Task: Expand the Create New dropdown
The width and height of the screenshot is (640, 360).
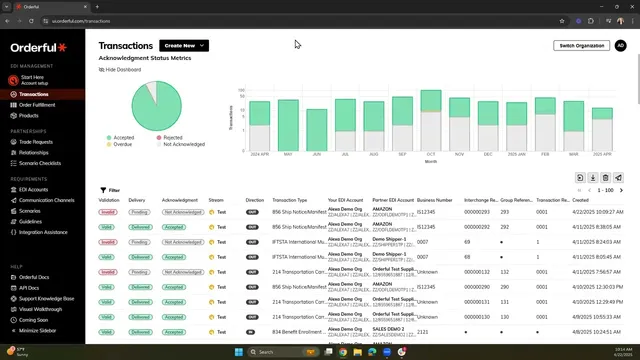Action: [184, 46]
